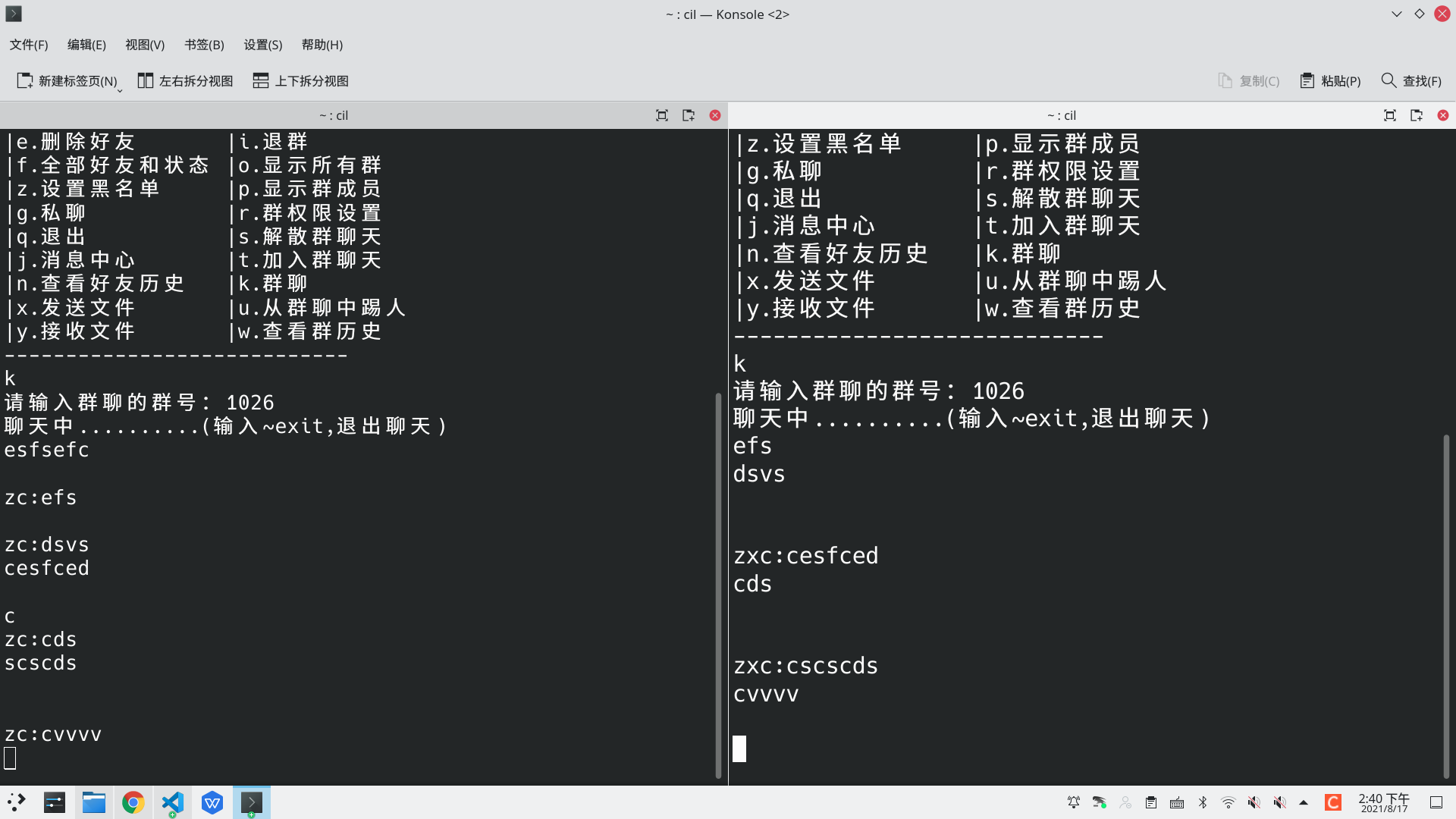Click the greyed-out user status tray icon
Viewport: 1456px width, 819px height.
pos(1125,802)
